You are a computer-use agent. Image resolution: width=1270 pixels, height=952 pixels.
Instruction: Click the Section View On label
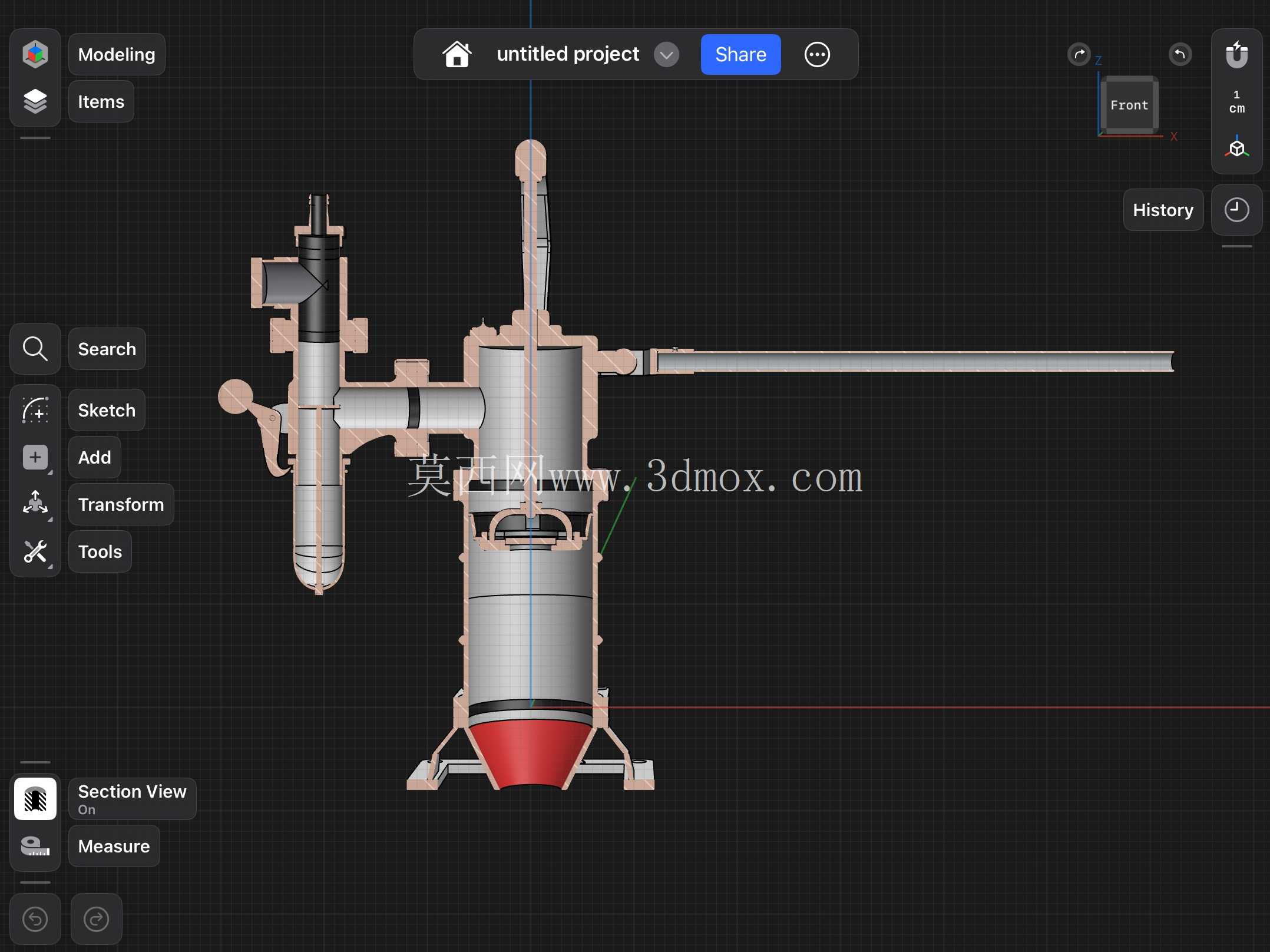(x=133, y=799)
